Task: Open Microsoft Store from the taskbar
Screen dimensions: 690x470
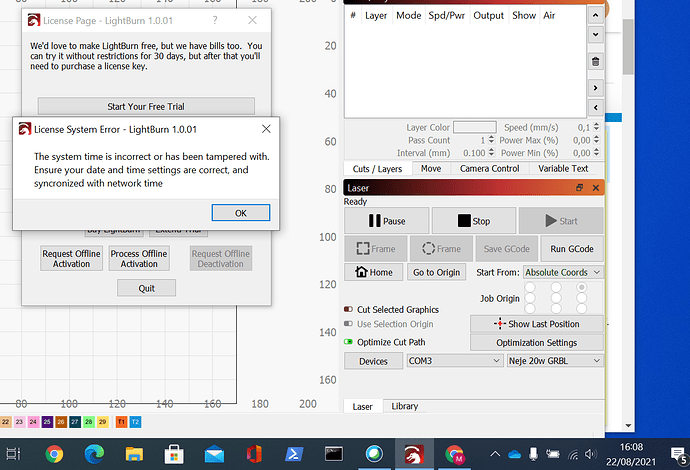Action: click(x=174, y=454)
